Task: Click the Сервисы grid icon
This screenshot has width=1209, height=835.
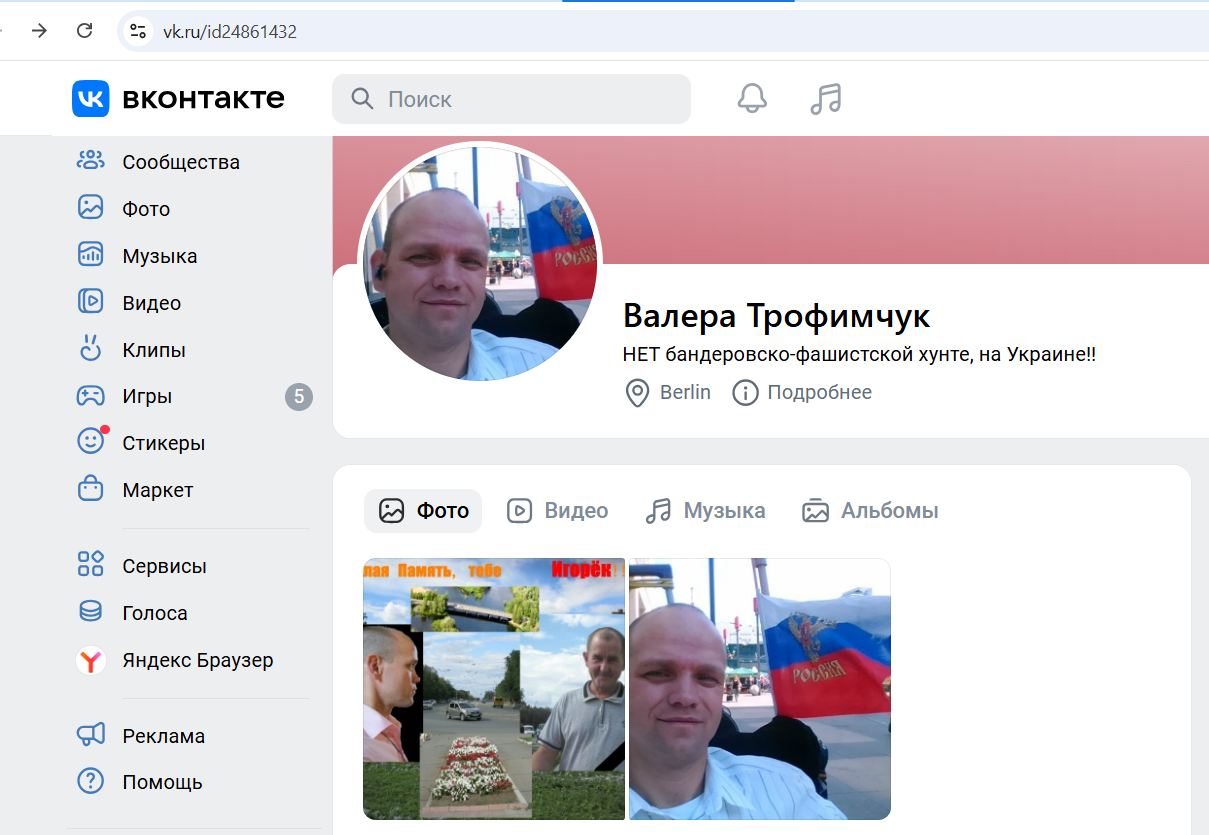Action: click(x=91, y=564)
